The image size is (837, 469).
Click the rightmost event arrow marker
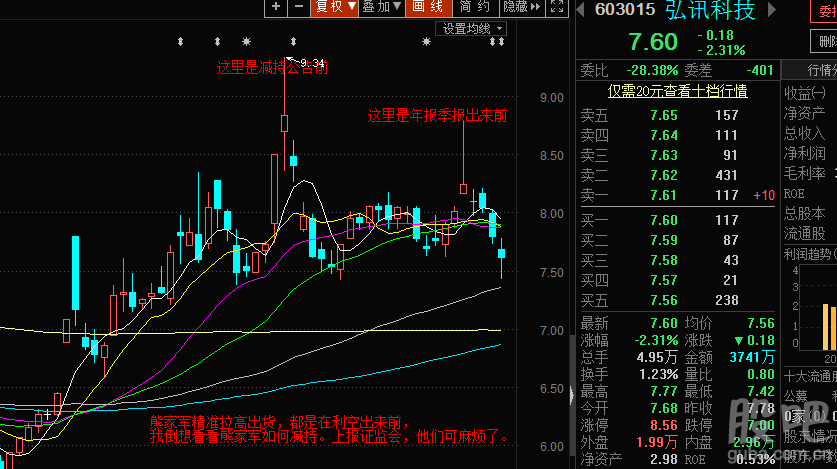tap(501, 42)
